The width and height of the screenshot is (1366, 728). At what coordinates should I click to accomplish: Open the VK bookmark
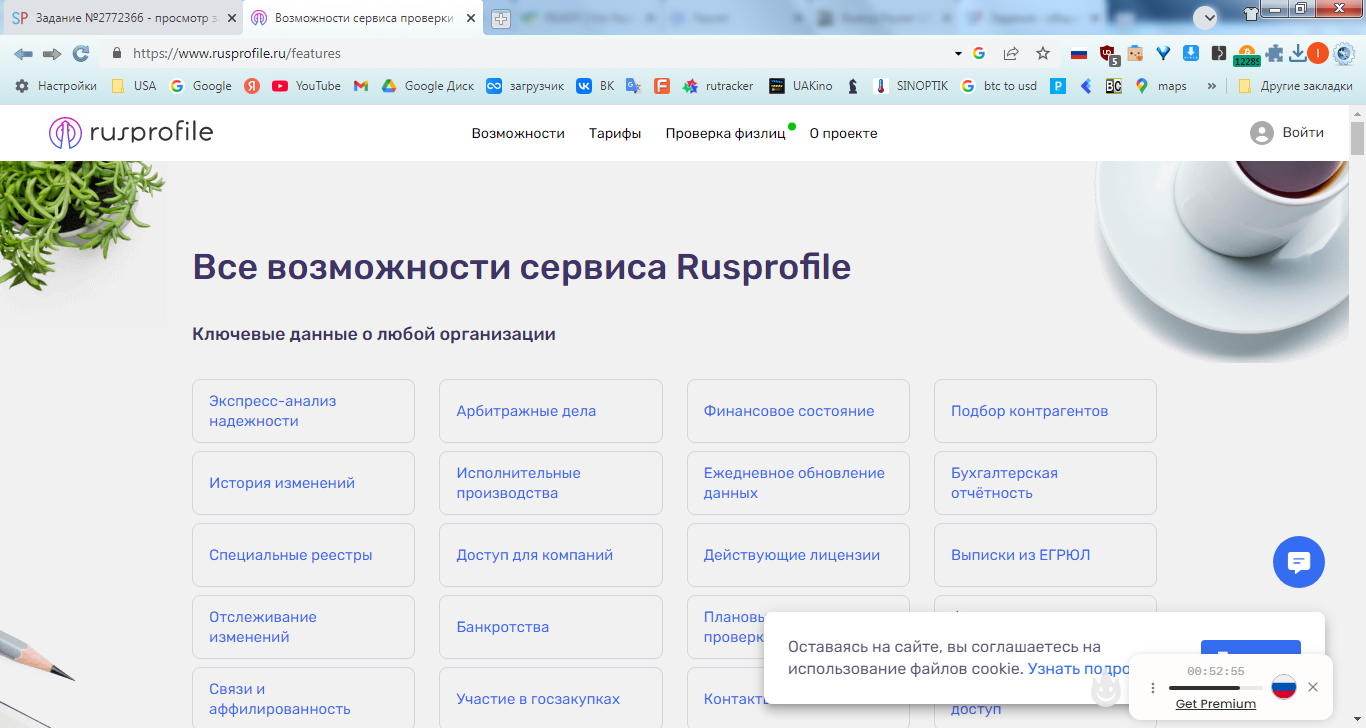pyautogui.click(x=595, y=86)
